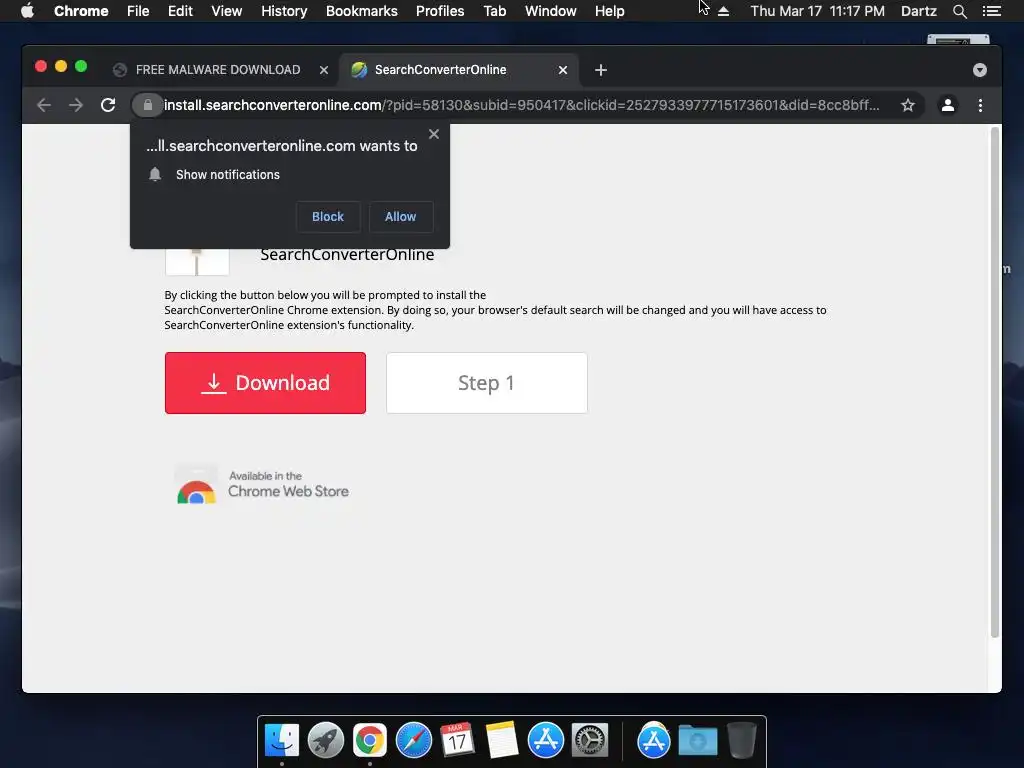Open the Profiles menu
The height and width of the screenshot is (768, 1024).
440,11
